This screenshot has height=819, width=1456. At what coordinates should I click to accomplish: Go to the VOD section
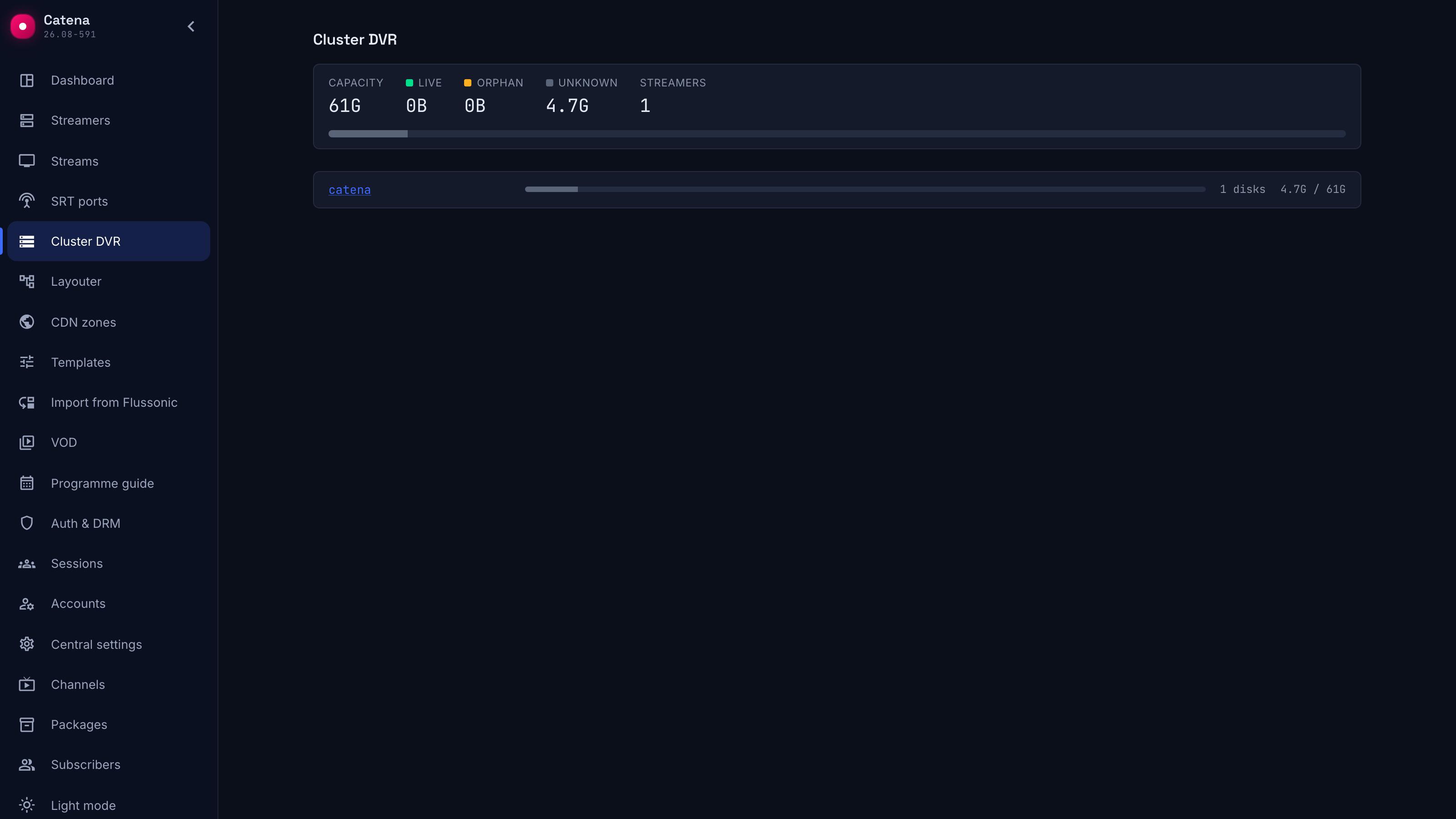point(109,443)
